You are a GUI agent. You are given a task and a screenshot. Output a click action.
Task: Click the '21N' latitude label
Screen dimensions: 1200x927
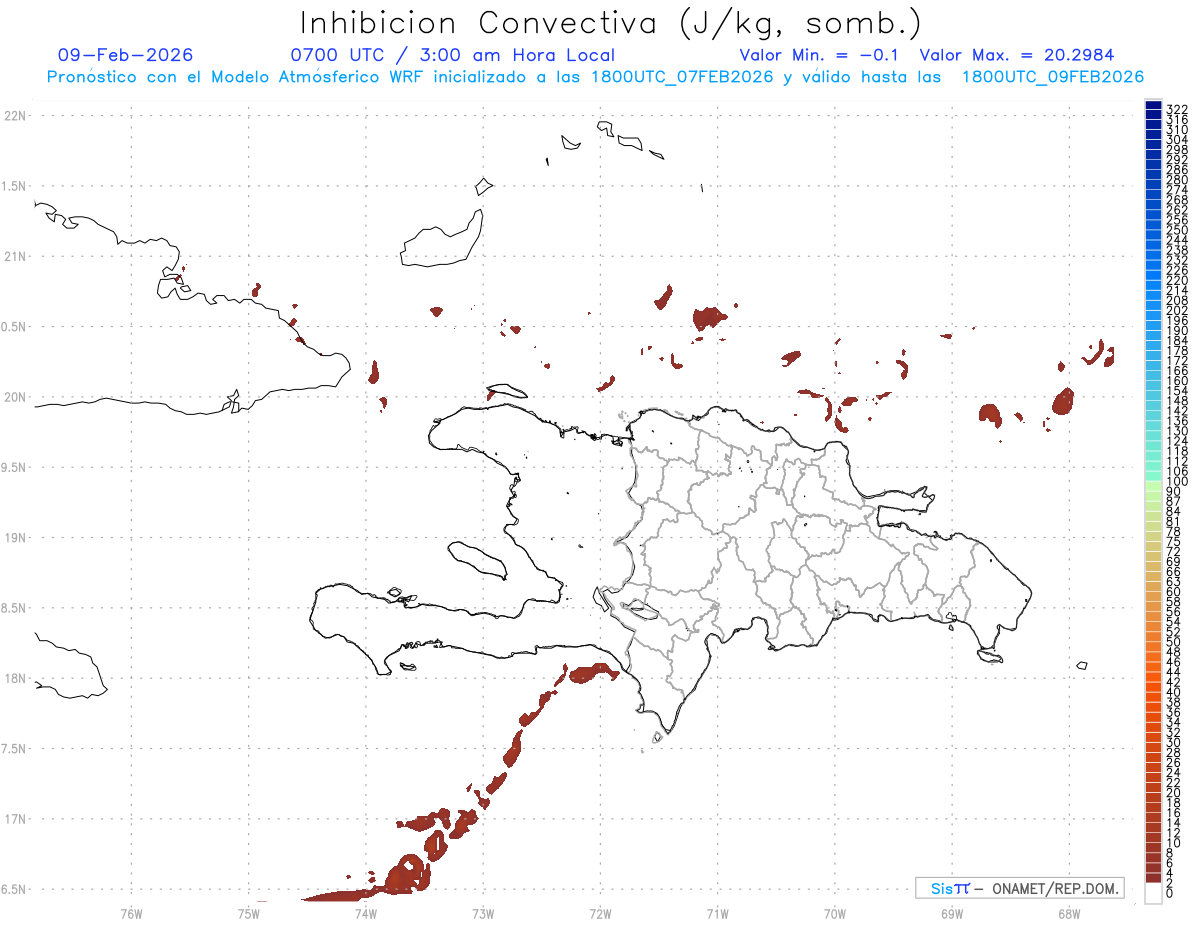click(14, 256)
